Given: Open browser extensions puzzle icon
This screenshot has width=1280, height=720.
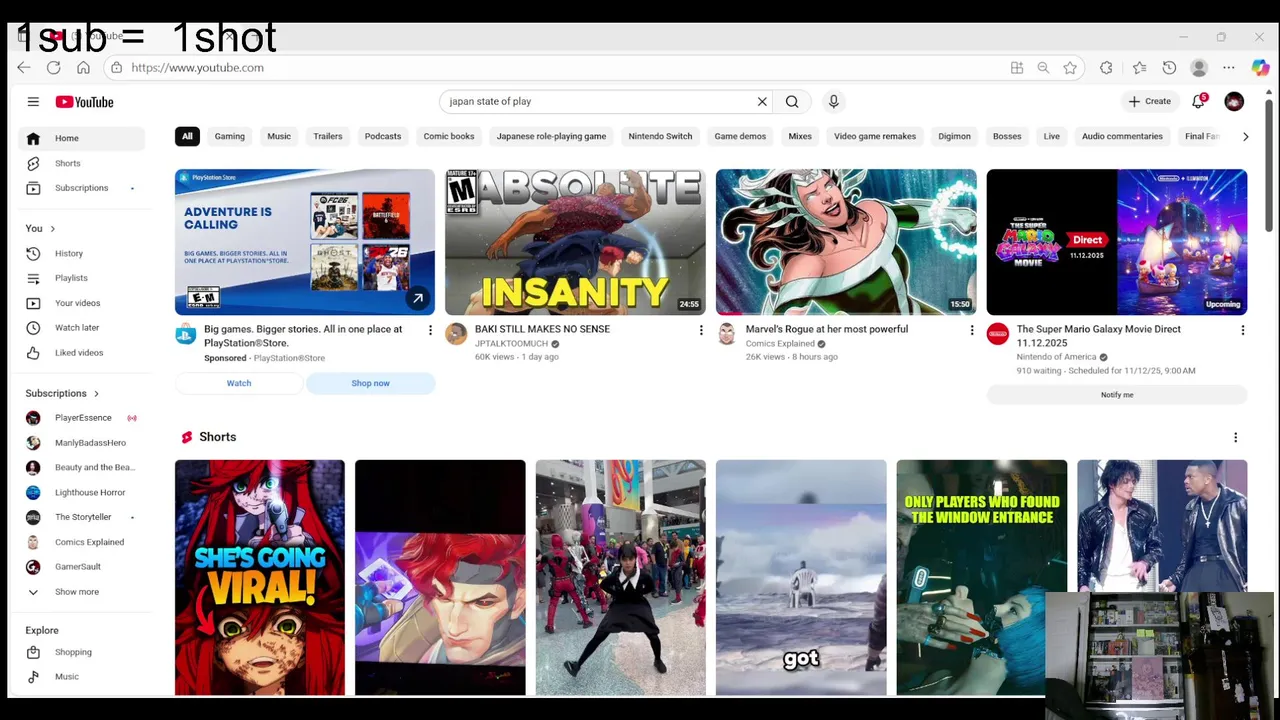Looking at the screenshot, I should click(x=1106, y=68).
